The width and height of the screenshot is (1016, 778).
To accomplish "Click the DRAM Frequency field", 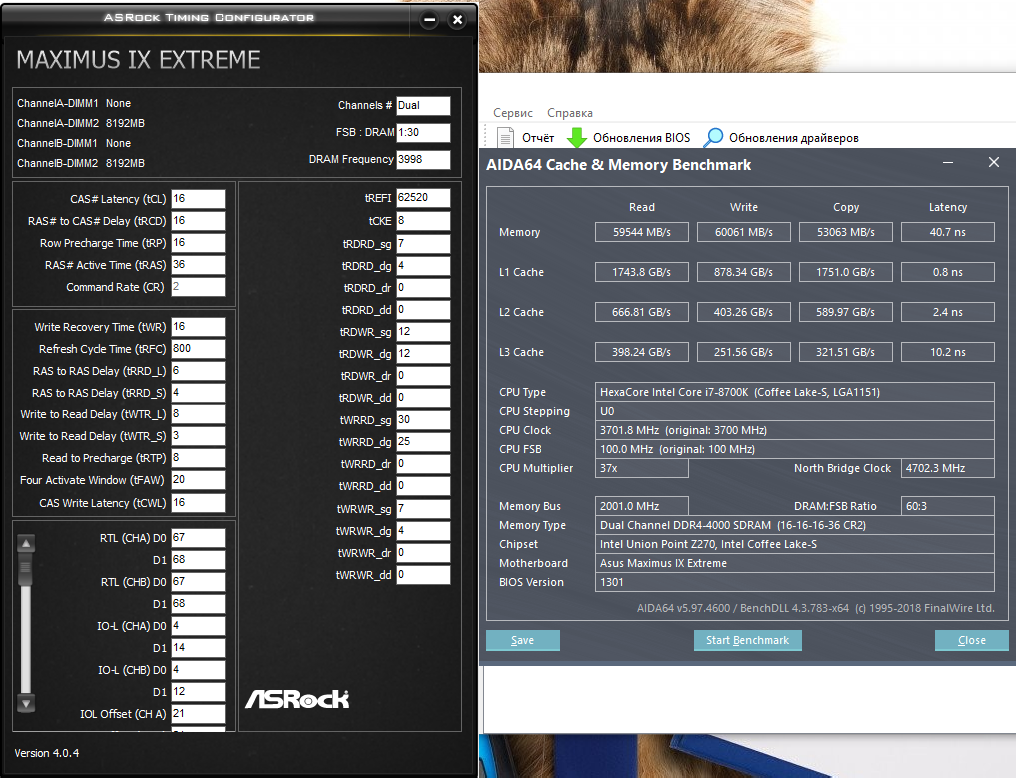I will point(423,160).
